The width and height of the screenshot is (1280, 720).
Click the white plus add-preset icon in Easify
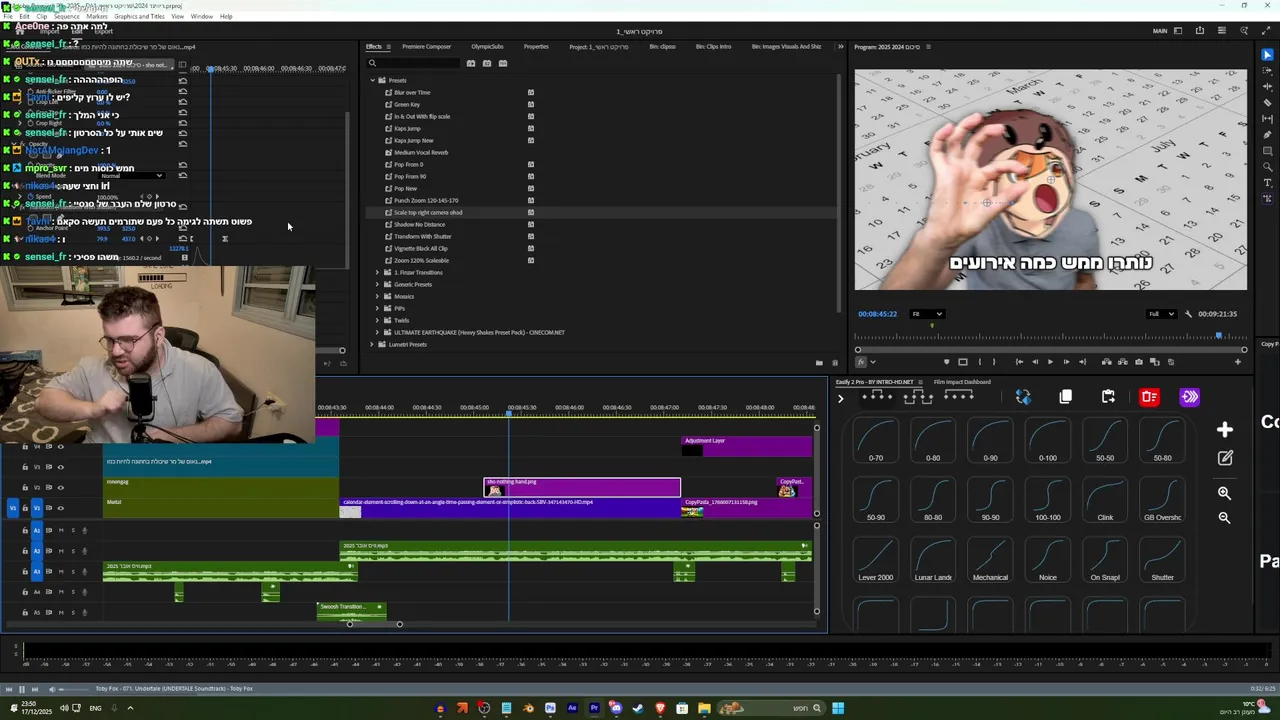tap(1225, 430)
